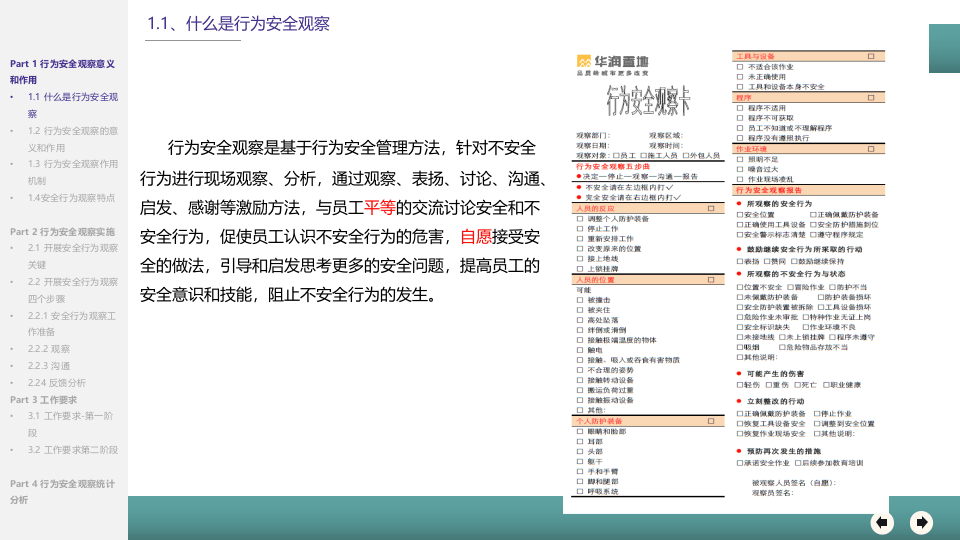Select sidebar entry 2.2.2 观察
Viewport: 960px width, 540px height.
click(x=49, y=349)
